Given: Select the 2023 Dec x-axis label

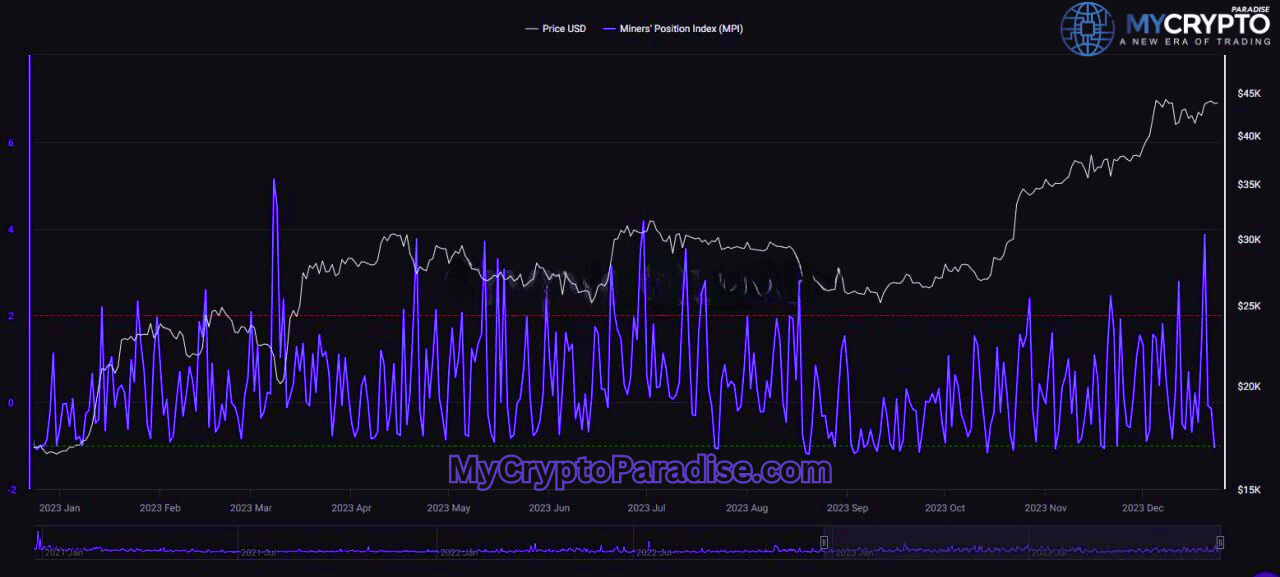Looking at the screenshot, I should [x=1142, y=508].
